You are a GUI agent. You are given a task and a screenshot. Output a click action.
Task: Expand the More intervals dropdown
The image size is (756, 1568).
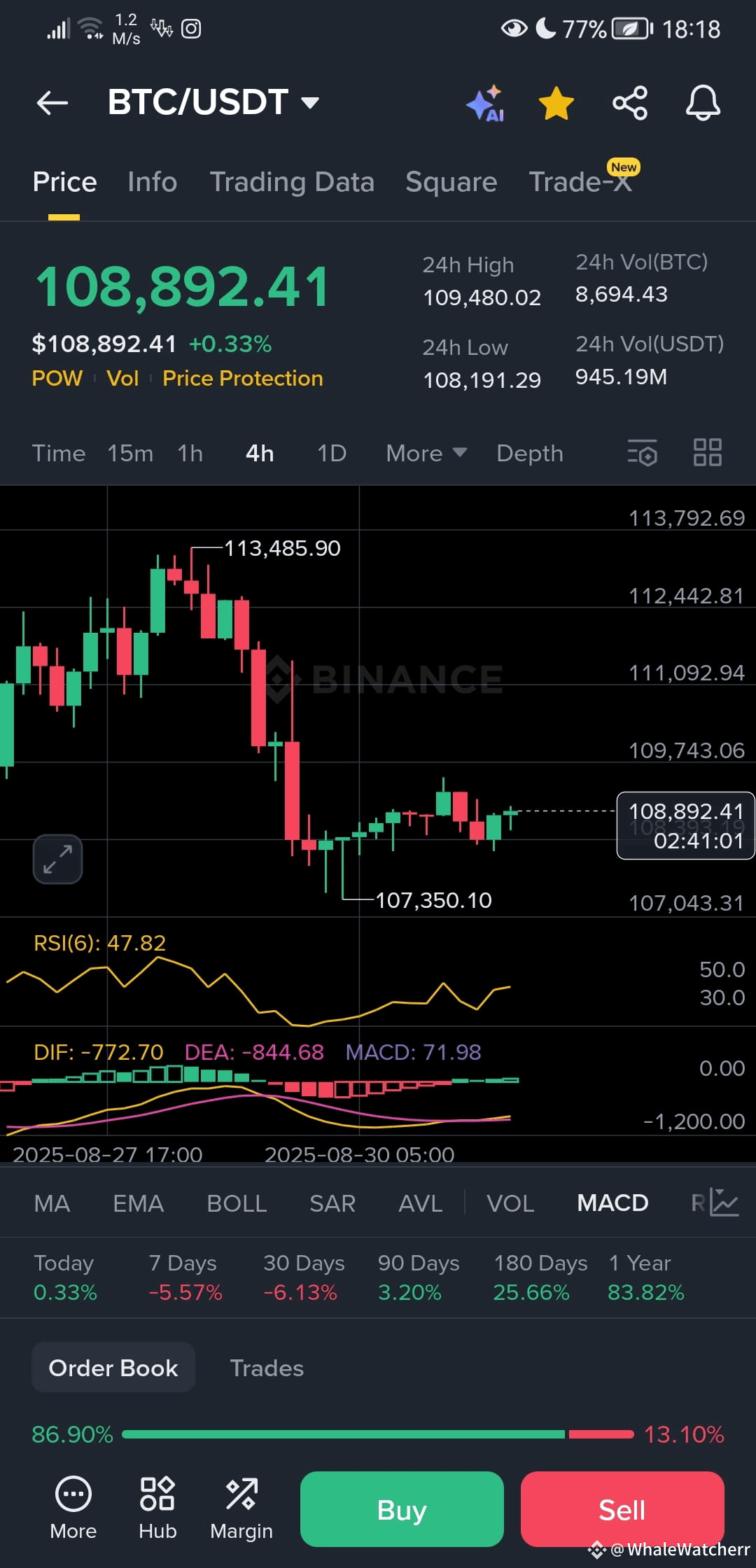click(x=426, y=454)
